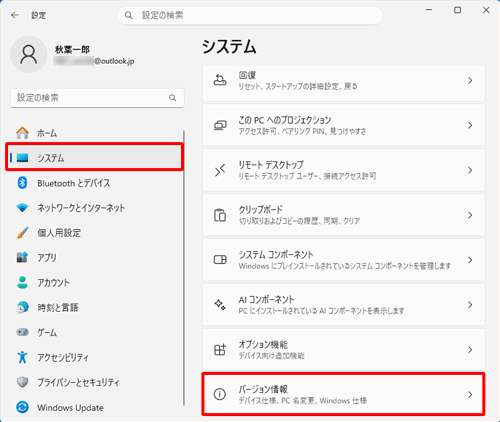The height and width of the screenshot is (422, 500).
Task: Open この PC へのプロジェクション chevron
Action: [x=470, y=125]
